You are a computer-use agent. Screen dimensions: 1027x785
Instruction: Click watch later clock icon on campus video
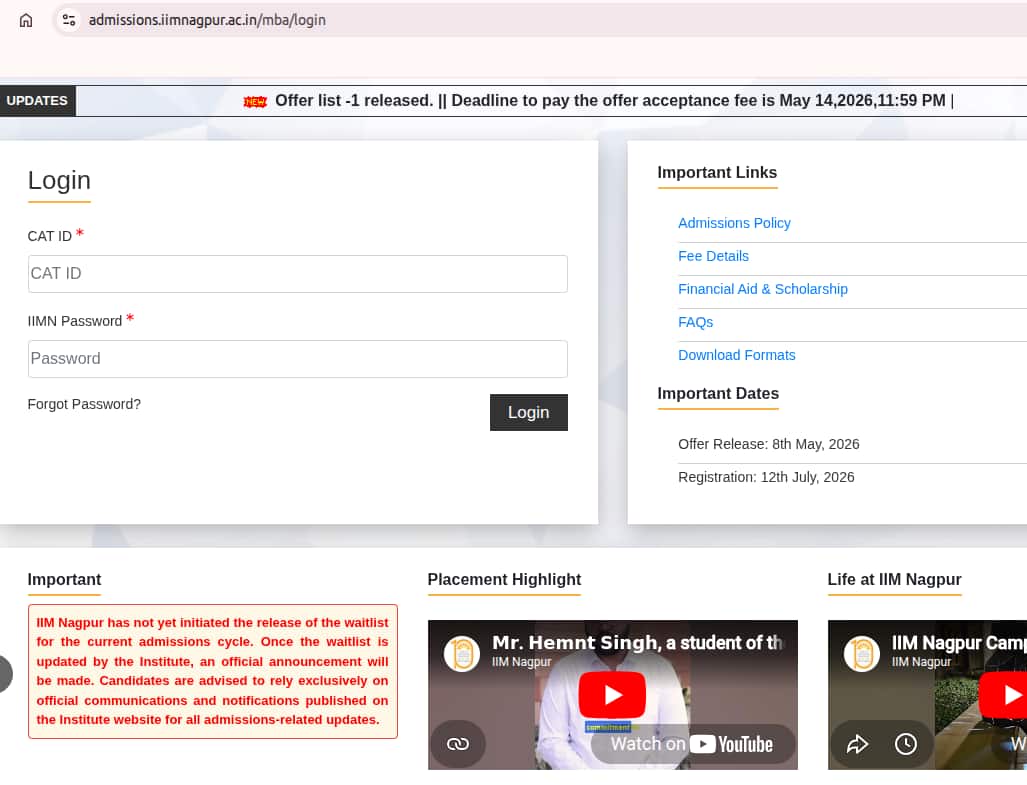[x=906, y=744]
